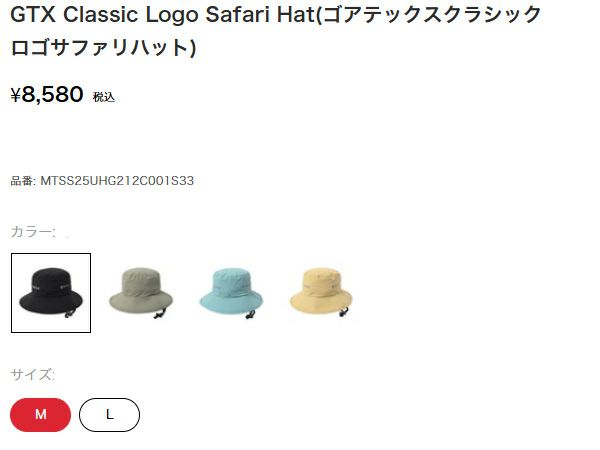Click the brim of the blue hat thumbnail
Screen dimensions: 600x450
(x=231, y=300)
